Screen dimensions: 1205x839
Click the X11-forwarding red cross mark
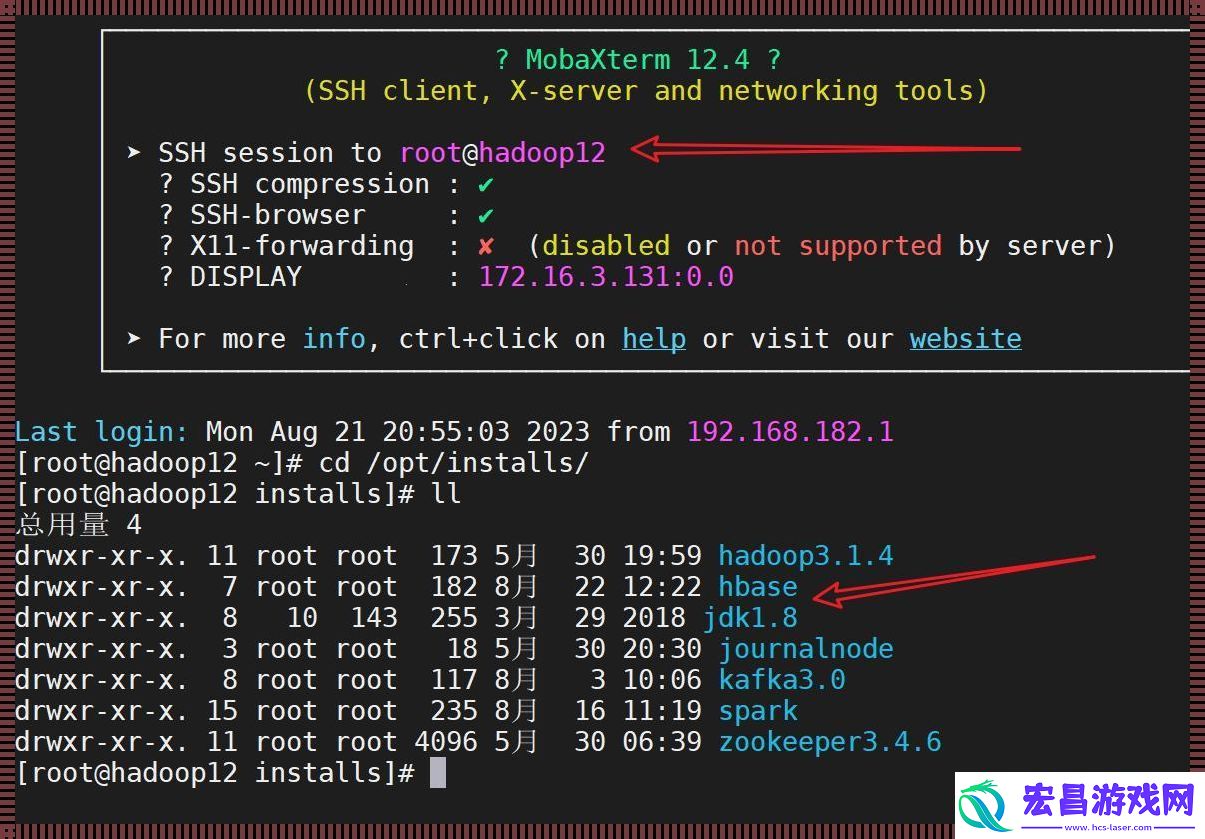(x=486, y=247)
